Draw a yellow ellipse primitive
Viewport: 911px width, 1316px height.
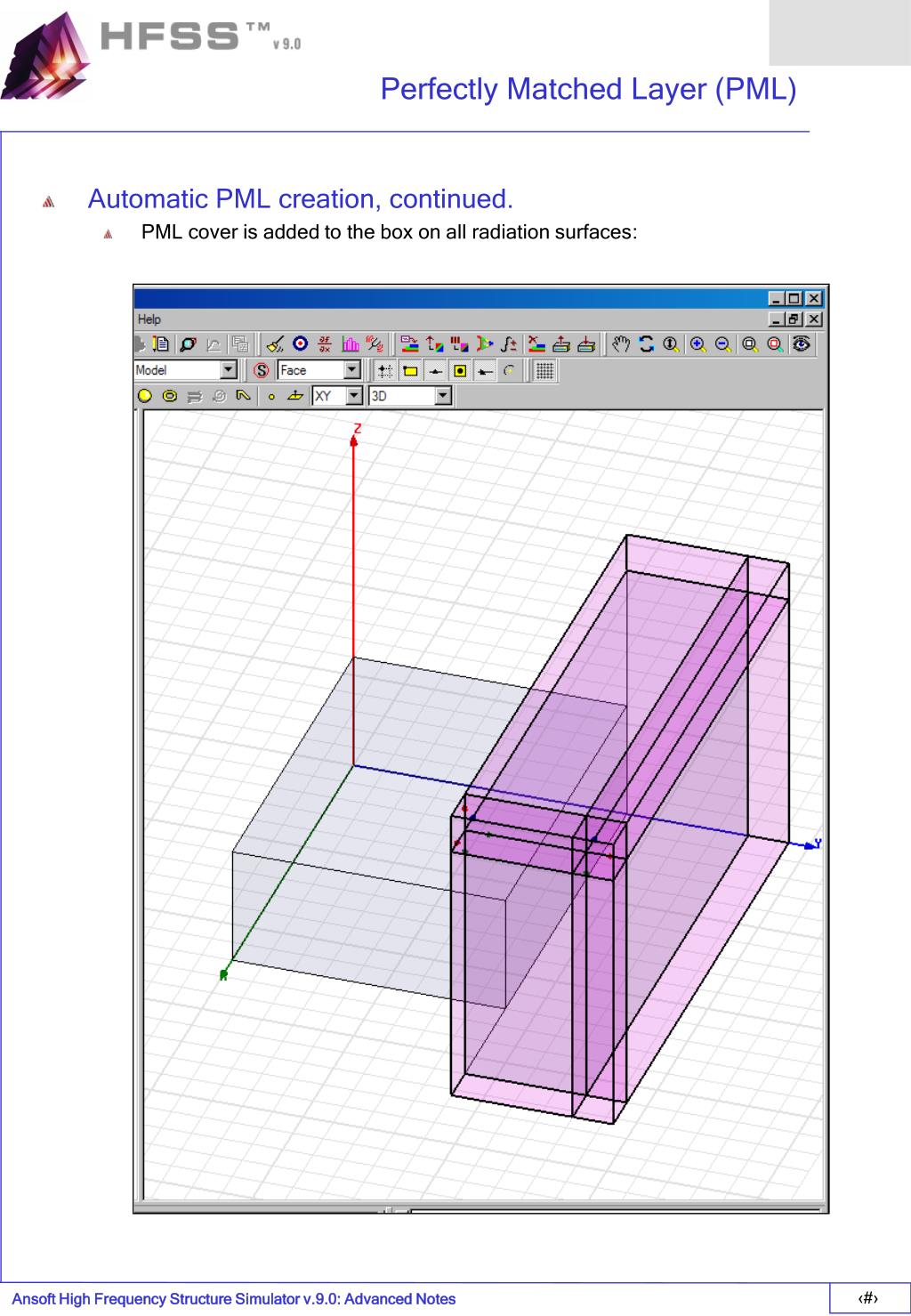pyautogui.click(x=169, y=396)
